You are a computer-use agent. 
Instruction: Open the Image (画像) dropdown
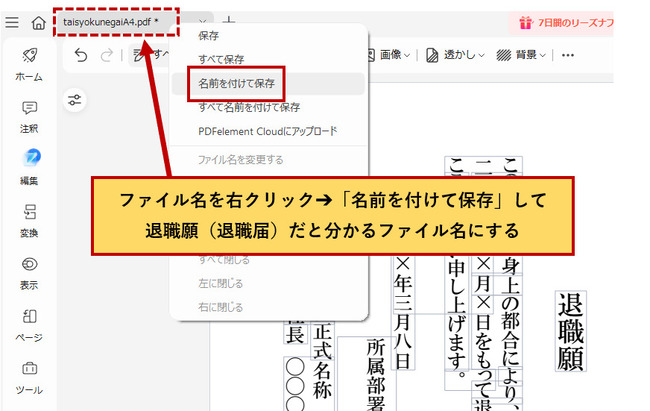click(x=389, y=55)
